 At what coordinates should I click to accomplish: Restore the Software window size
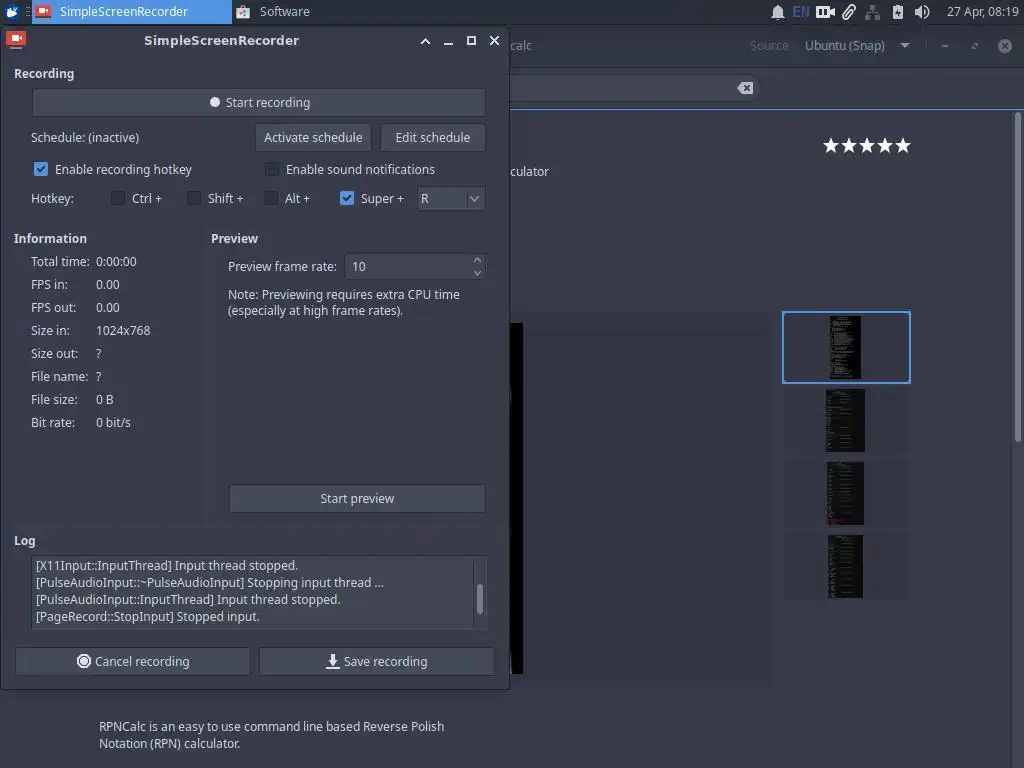974,46
